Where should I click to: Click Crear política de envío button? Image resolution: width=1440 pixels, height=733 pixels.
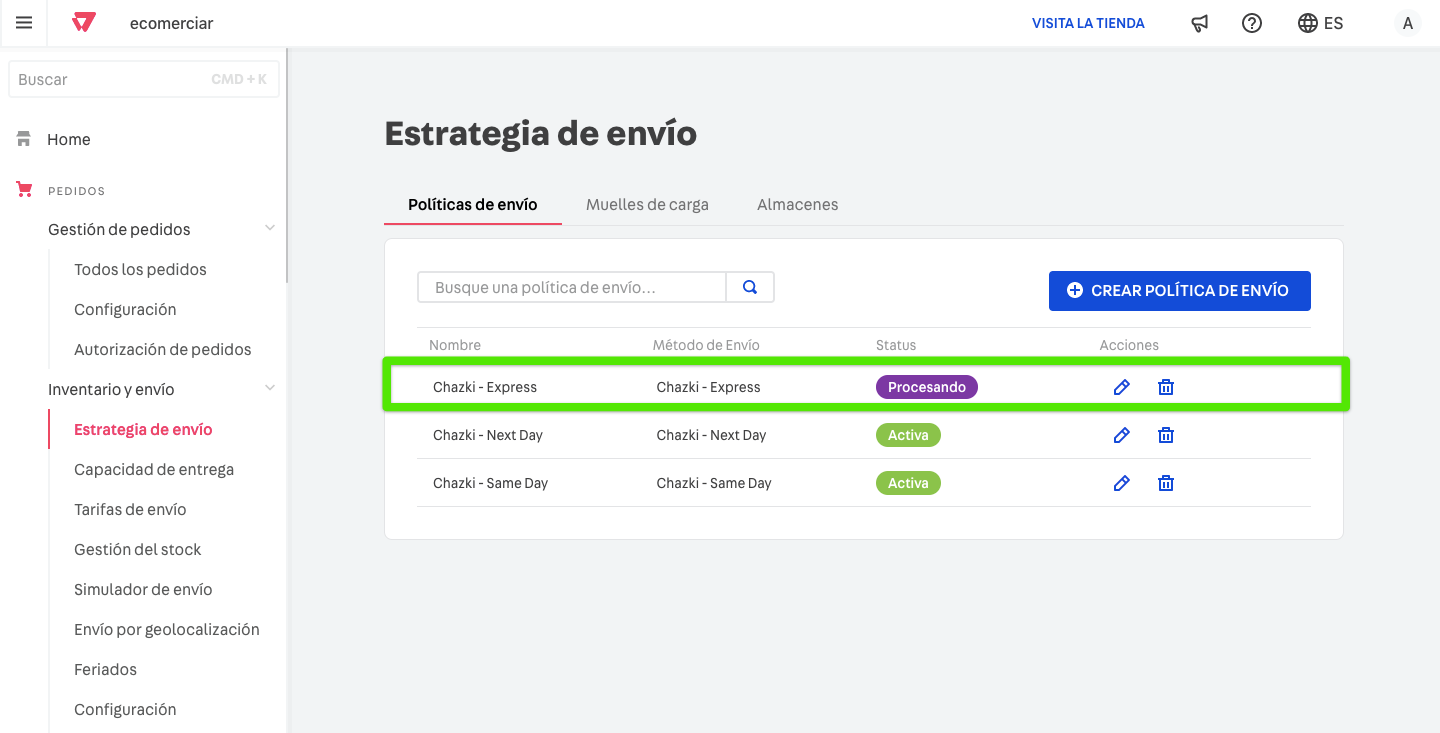click(x=1180, y=290)
